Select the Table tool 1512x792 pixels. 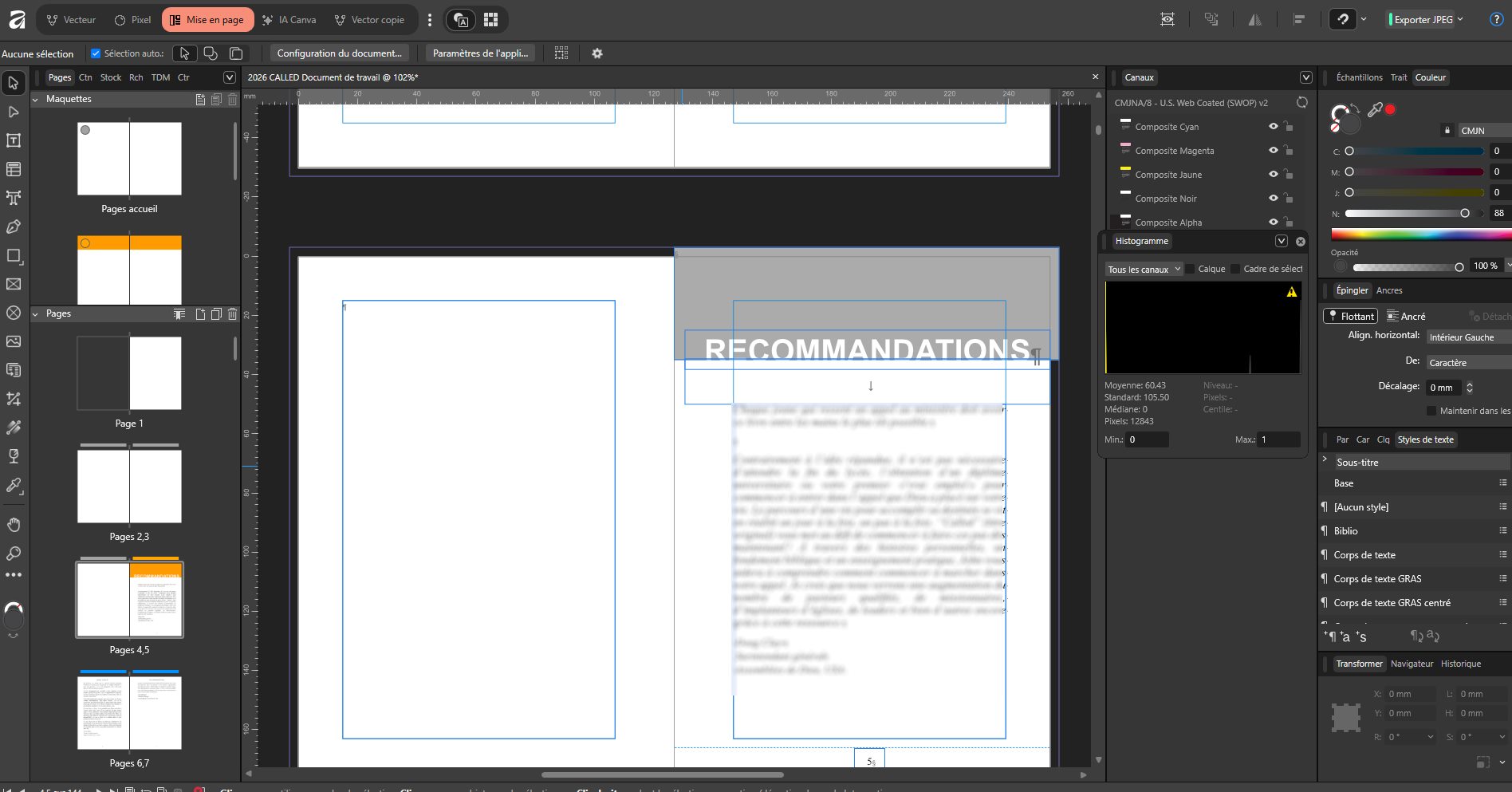[14, 169]
